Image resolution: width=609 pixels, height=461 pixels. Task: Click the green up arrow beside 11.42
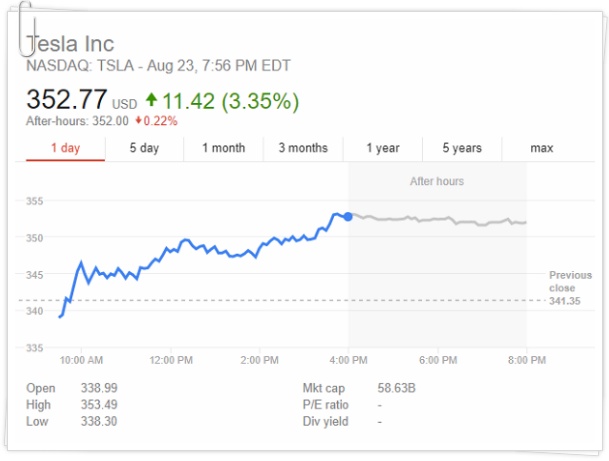(151, 100)
